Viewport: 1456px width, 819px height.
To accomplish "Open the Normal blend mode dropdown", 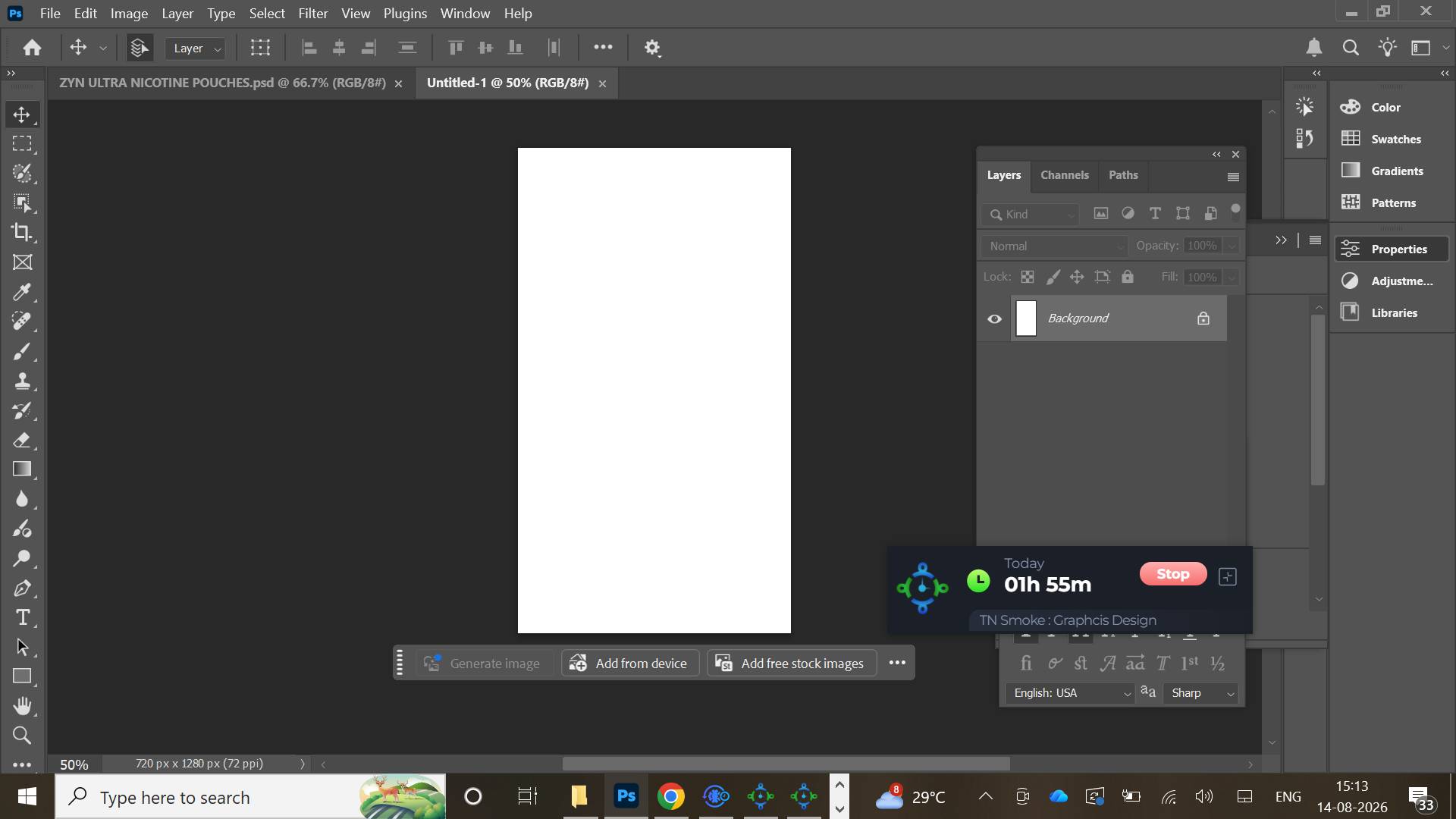I will point(1054,246).
